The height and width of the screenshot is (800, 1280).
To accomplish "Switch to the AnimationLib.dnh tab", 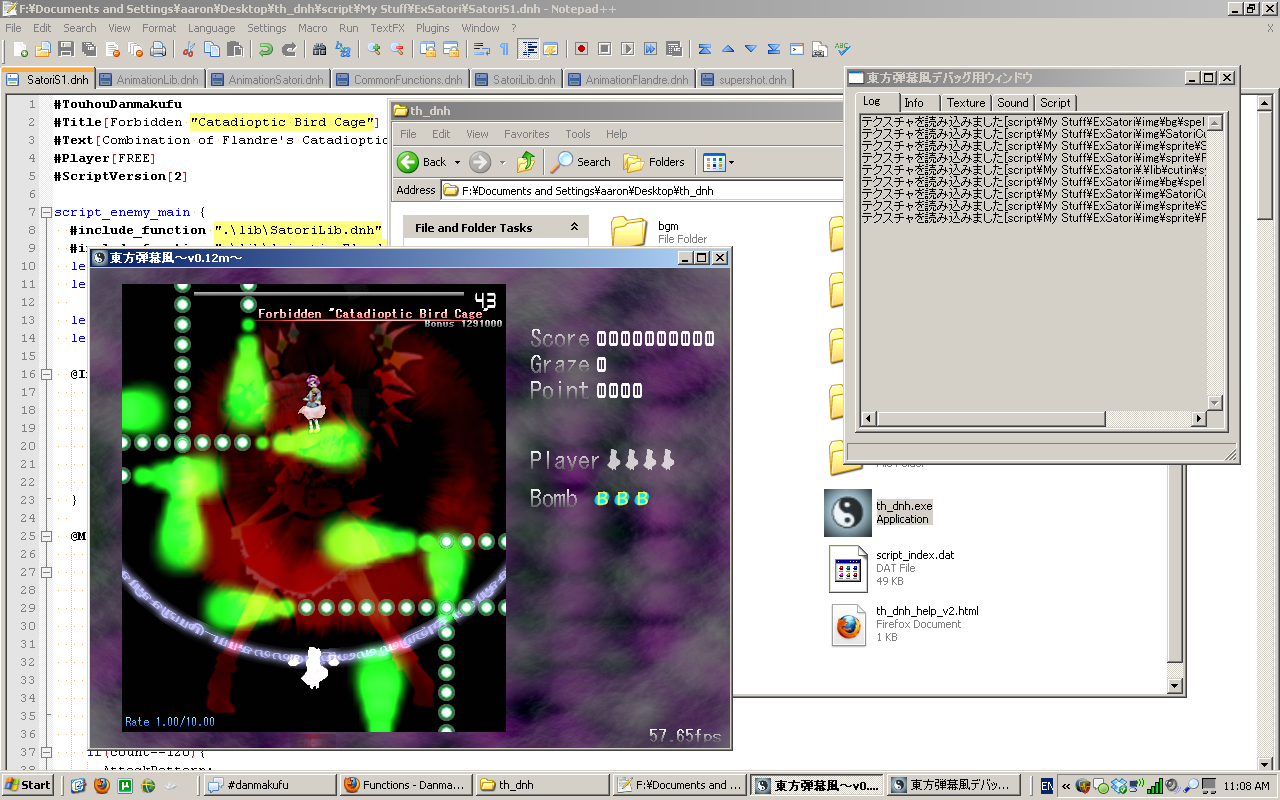I will tap(149, 79).
